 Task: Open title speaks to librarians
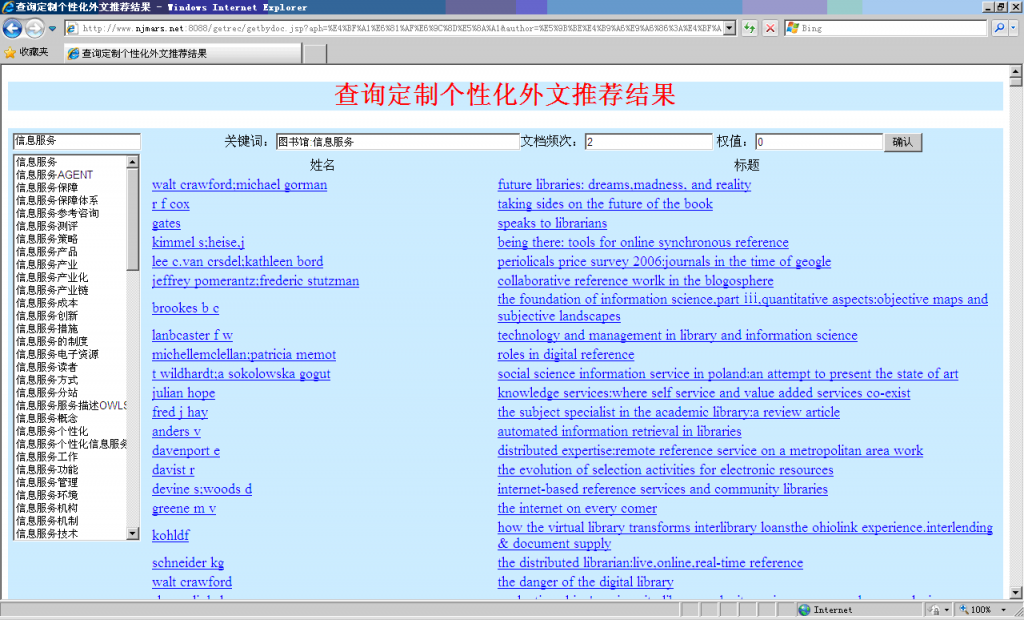click(552, 223)
